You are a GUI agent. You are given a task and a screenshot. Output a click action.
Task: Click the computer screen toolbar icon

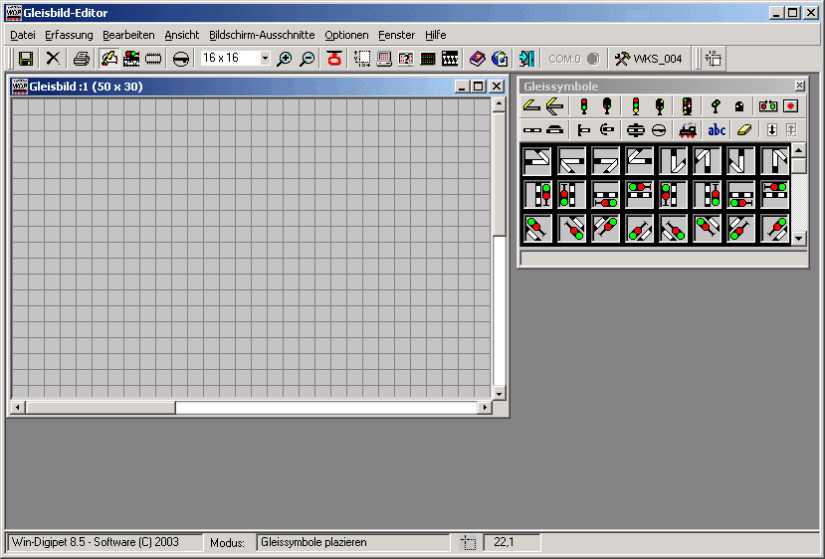click(x=384, y=58)
